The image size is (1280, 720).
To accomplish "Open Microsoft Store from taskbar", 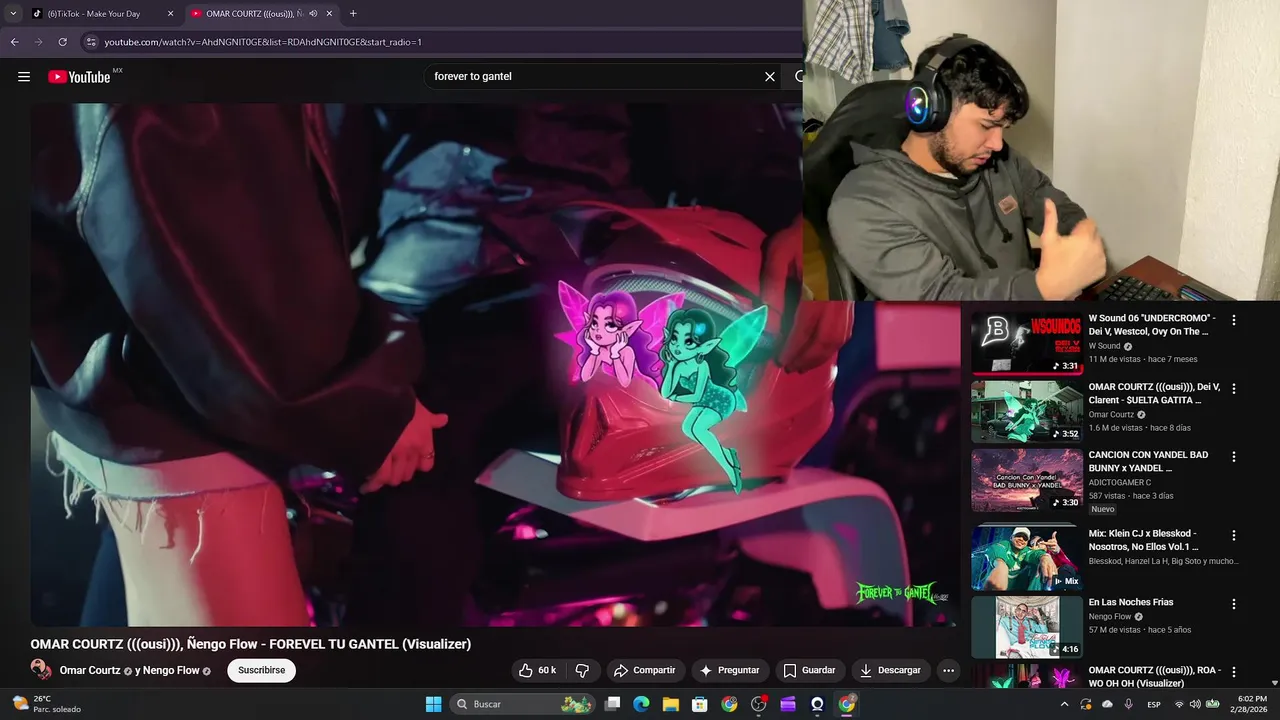I will [x=700, y=704].
